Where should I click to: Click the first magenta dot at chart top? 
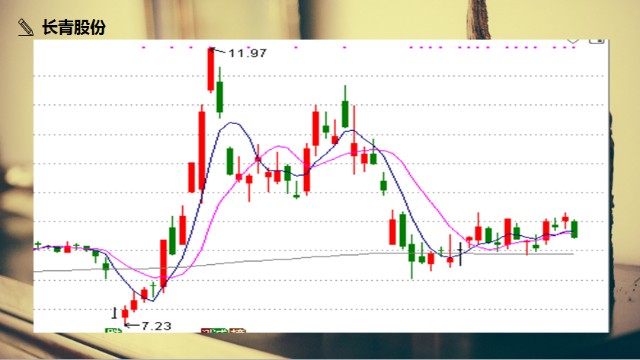pyautogui.click(x=143, y=47)
